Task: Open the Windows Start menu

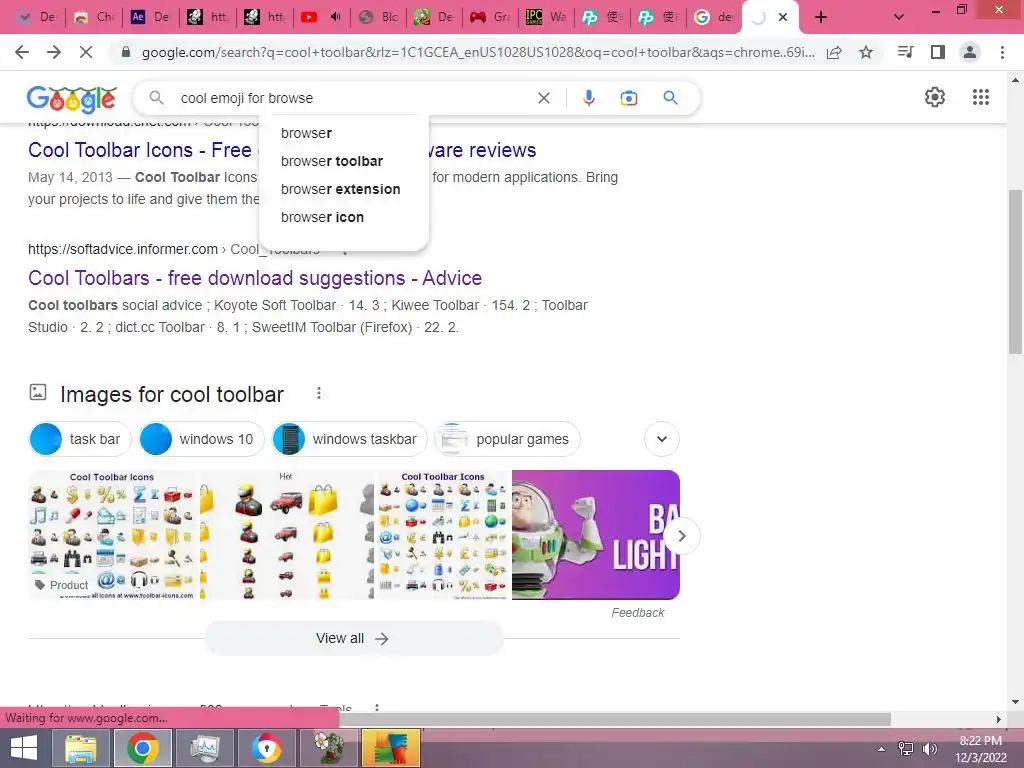Action: pyautogui.click(x=24, y=748)
